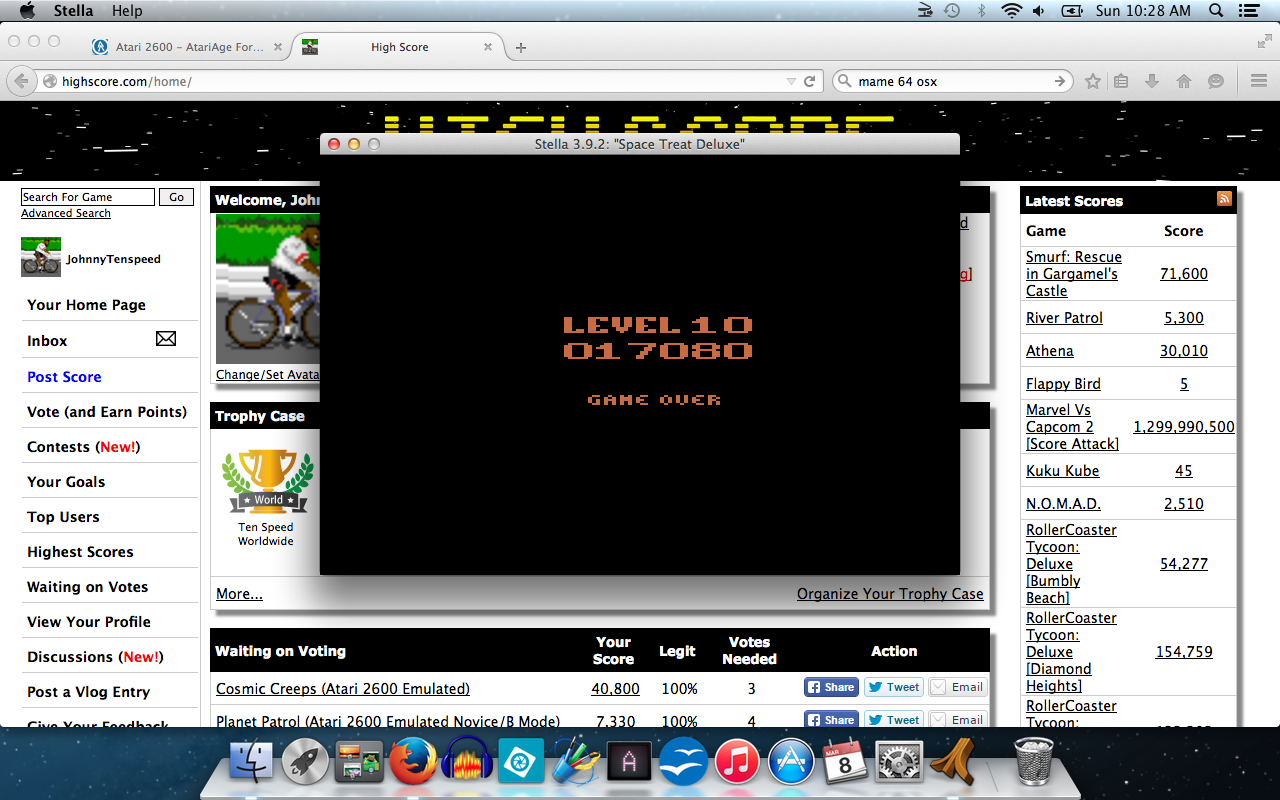Open the Firefox hamburger menu
1280x800 pixels.
(x=1258, y=81)
